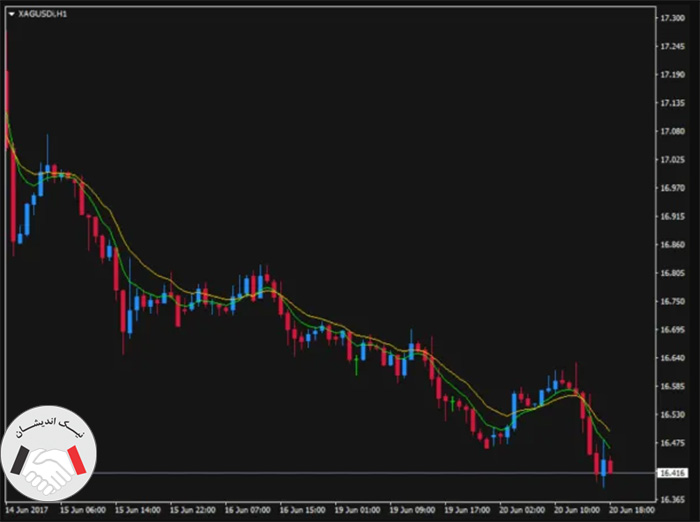The width and height of the screenshot is (700, 522).
Task: Click the 16.365 price axis label
Action: (672, 500)
